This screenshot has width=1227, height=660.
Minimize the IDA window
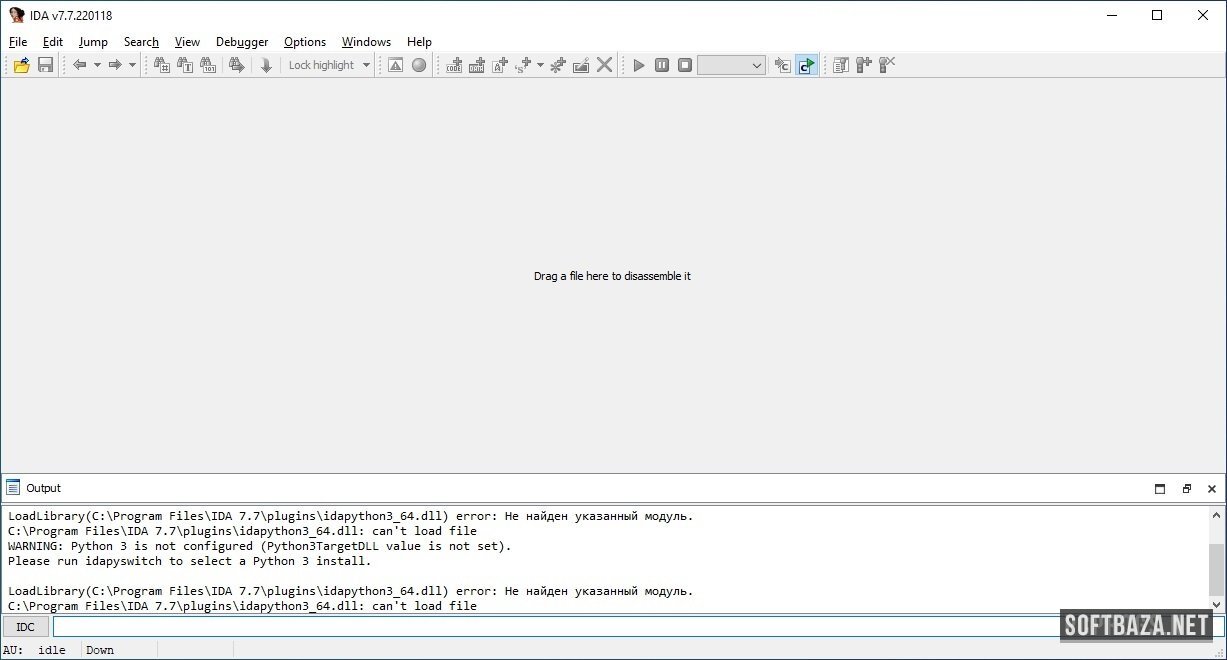1111,15
